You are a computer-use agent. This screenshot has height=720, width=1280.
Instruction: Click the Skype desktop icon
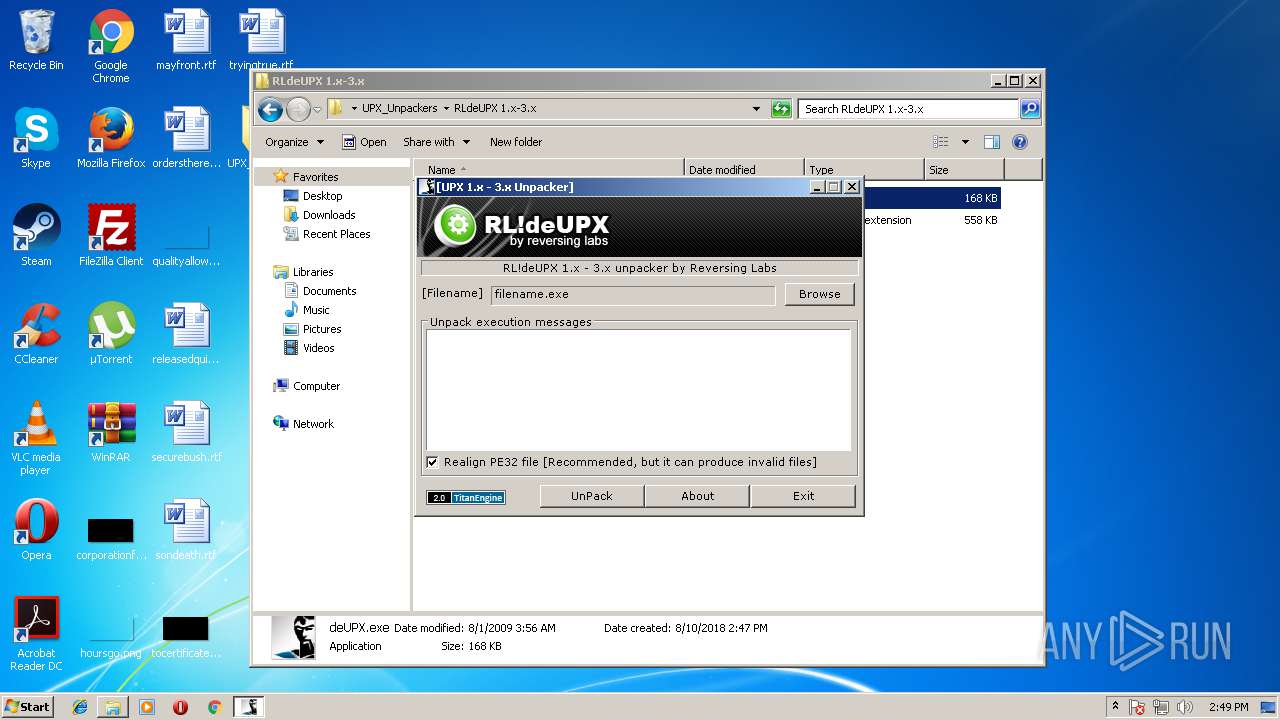(36, 138)
